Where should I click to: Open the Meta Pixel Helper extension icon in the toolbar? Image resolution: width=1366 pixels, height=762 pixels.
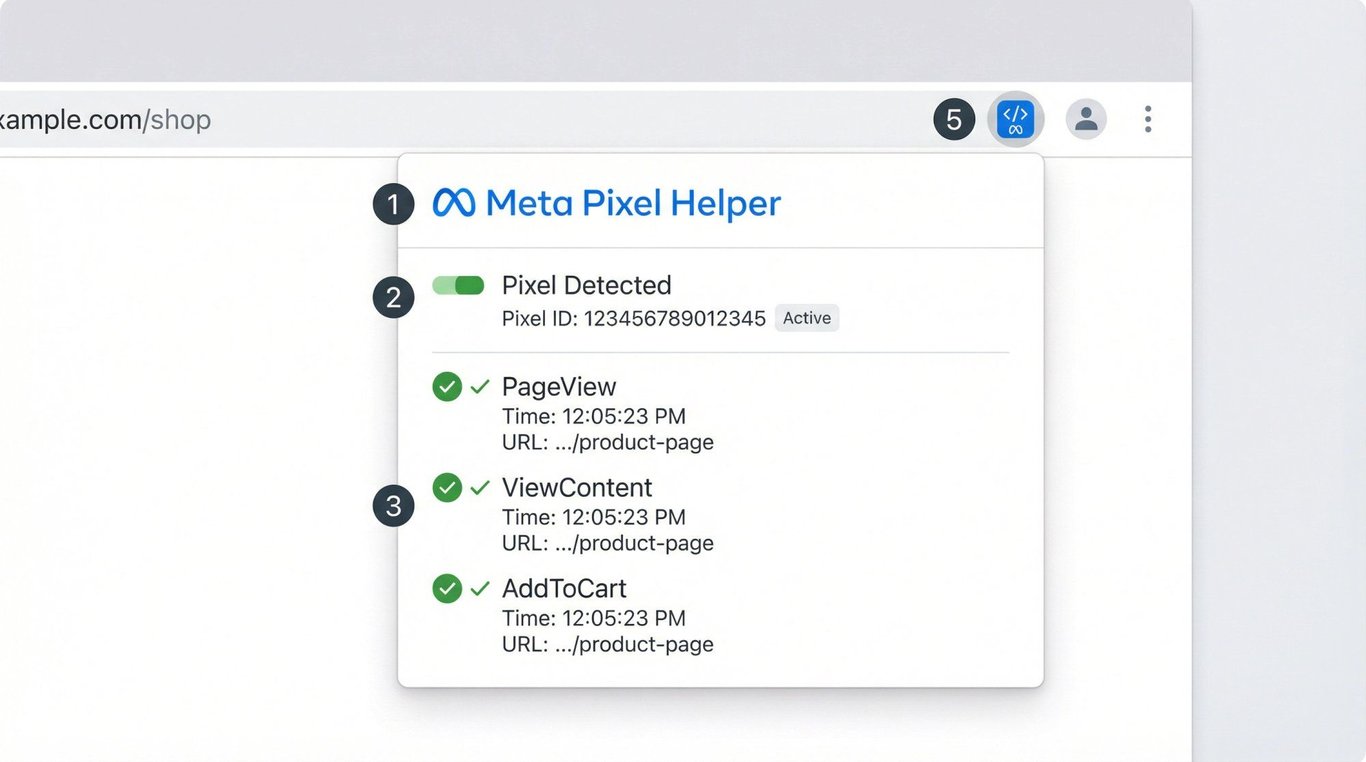pyautogui.click(x=1015, y=120)
